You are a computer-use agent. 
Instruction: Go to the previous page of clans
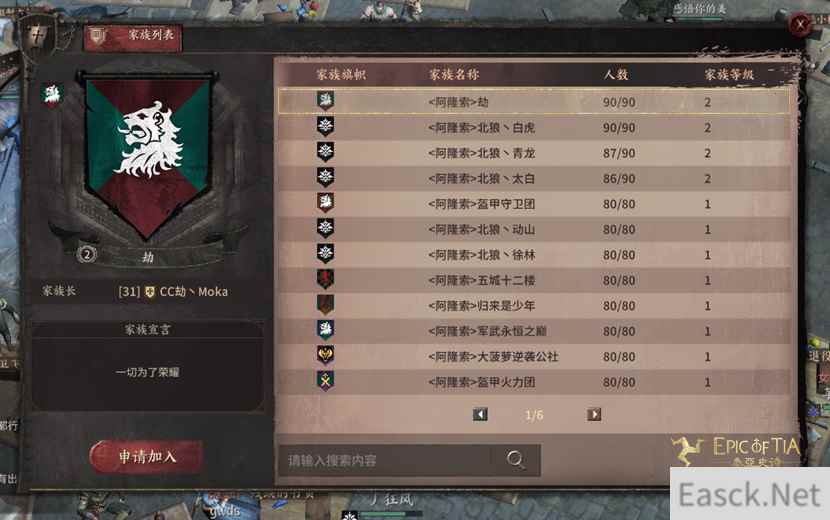coord(480,415)
